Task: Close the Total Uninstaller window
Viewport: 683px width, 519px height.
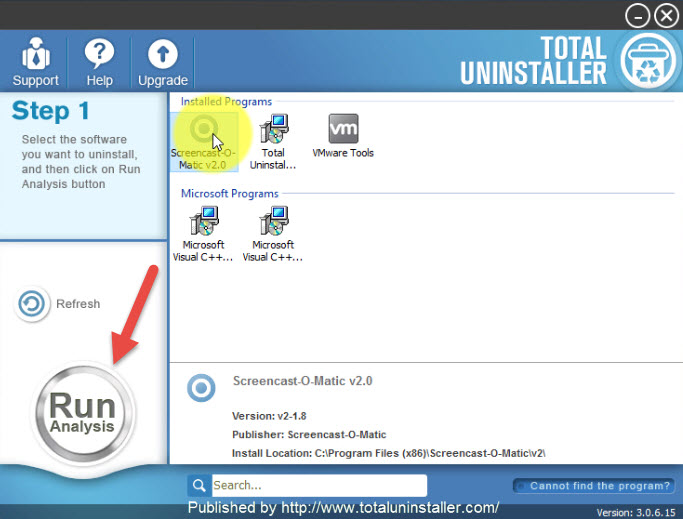Action: pos(666,16)
